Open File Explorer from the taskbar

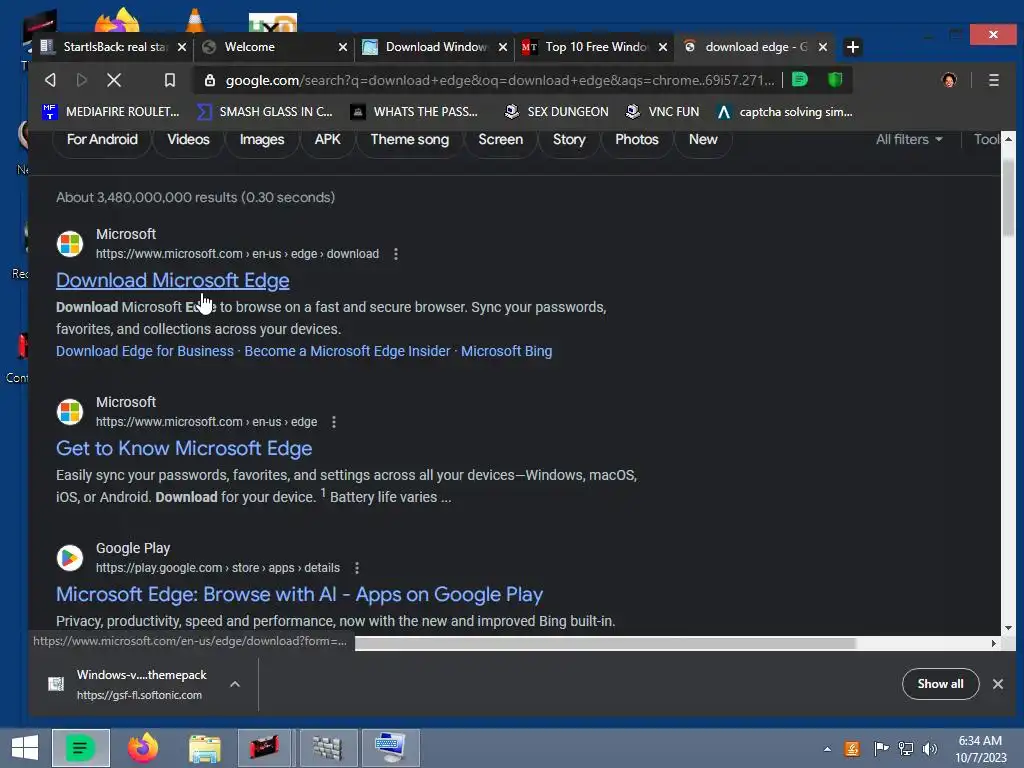click(x=204, y=748)
